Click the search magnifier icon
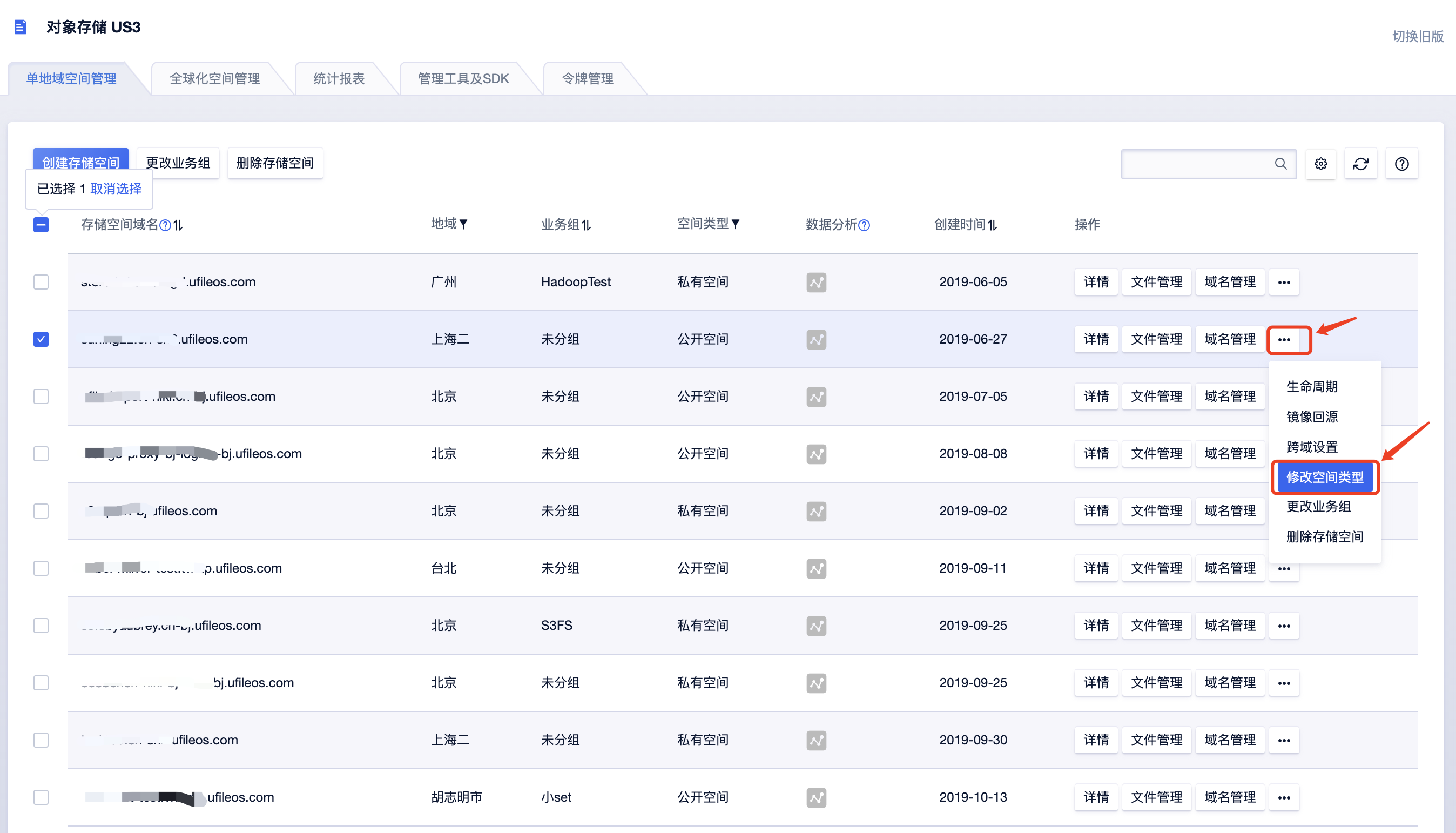 point(1280,164)
